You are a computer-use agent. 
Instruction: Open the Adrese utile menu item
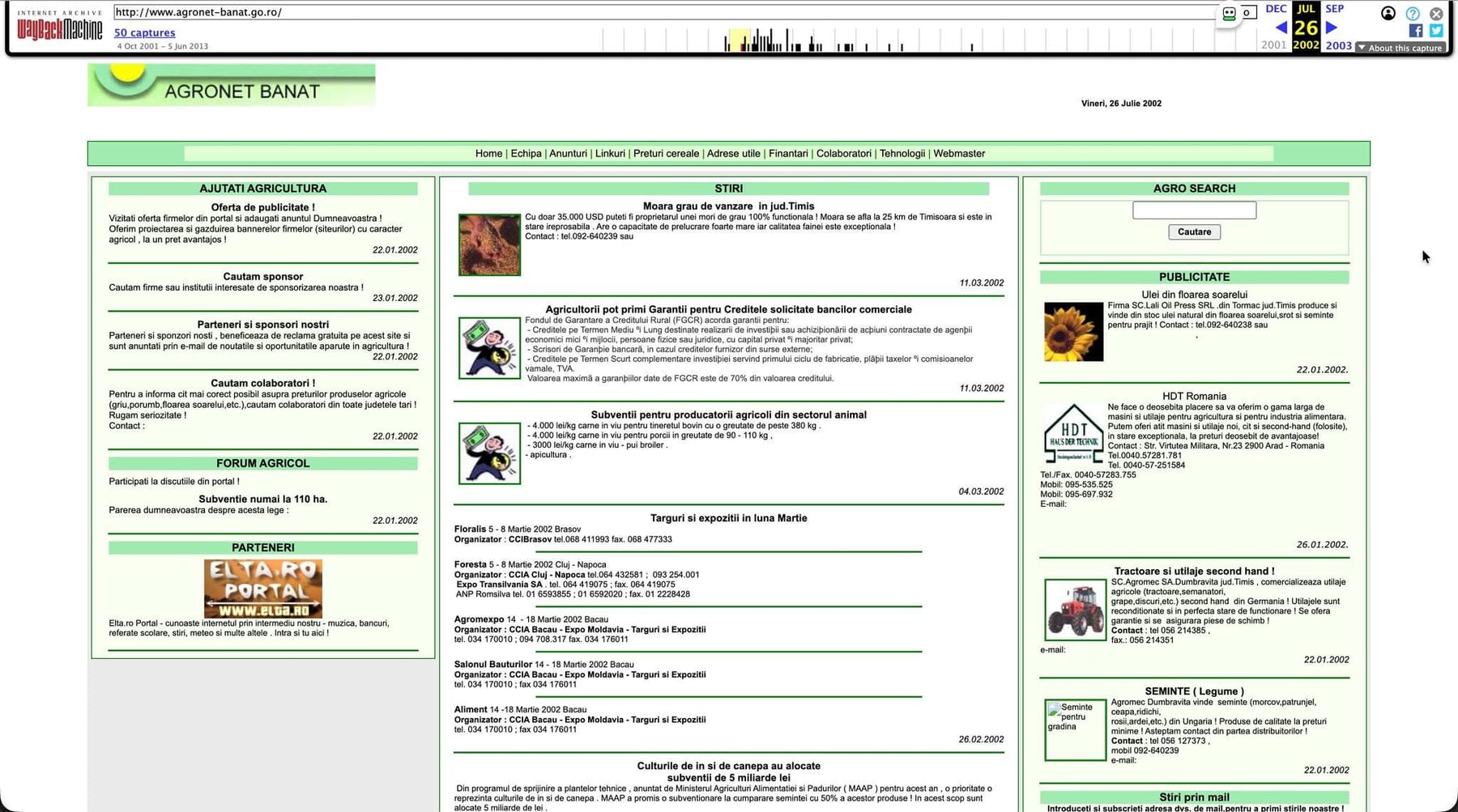[734, 154]
